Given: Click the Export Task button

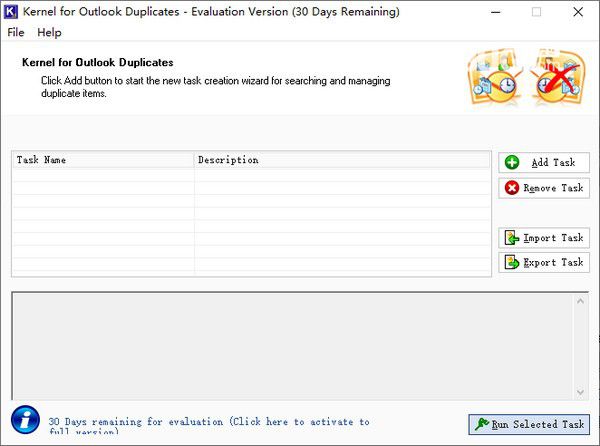Looking at the screenshot, I should click(x=544, y=262).
